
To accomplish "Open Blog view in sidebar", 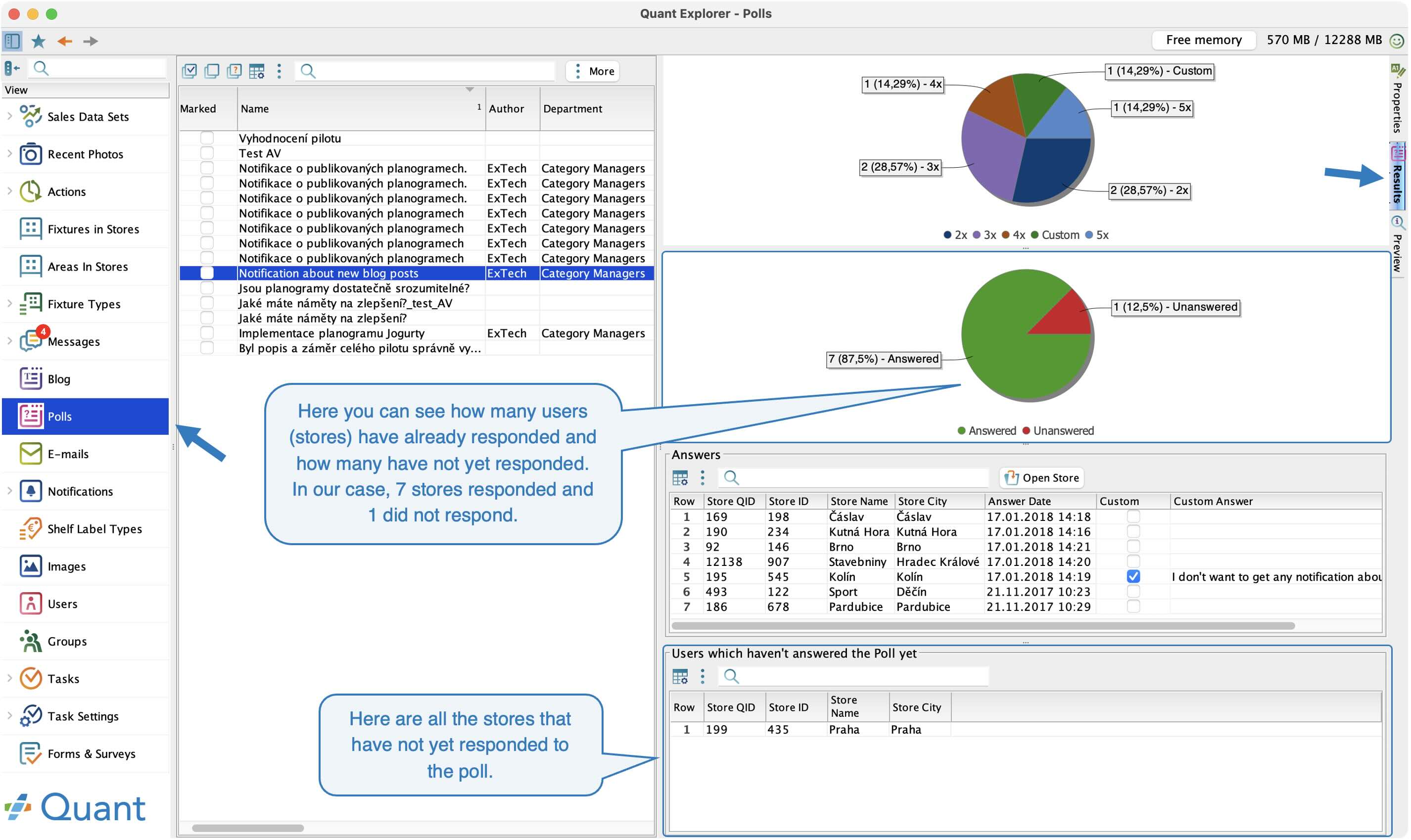I will pyautogui.click(x=86, y=378).
